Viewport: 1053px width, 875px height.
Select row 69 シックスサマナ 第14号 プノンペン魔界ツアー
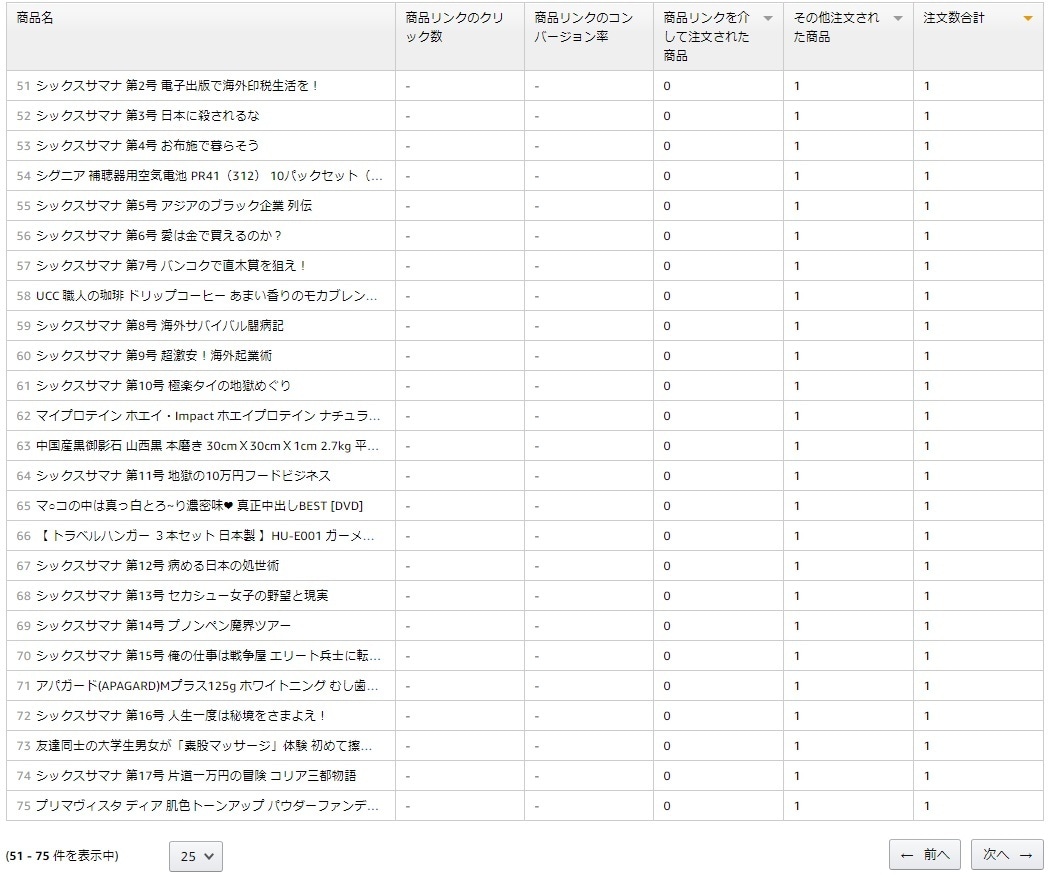(524, 626)
